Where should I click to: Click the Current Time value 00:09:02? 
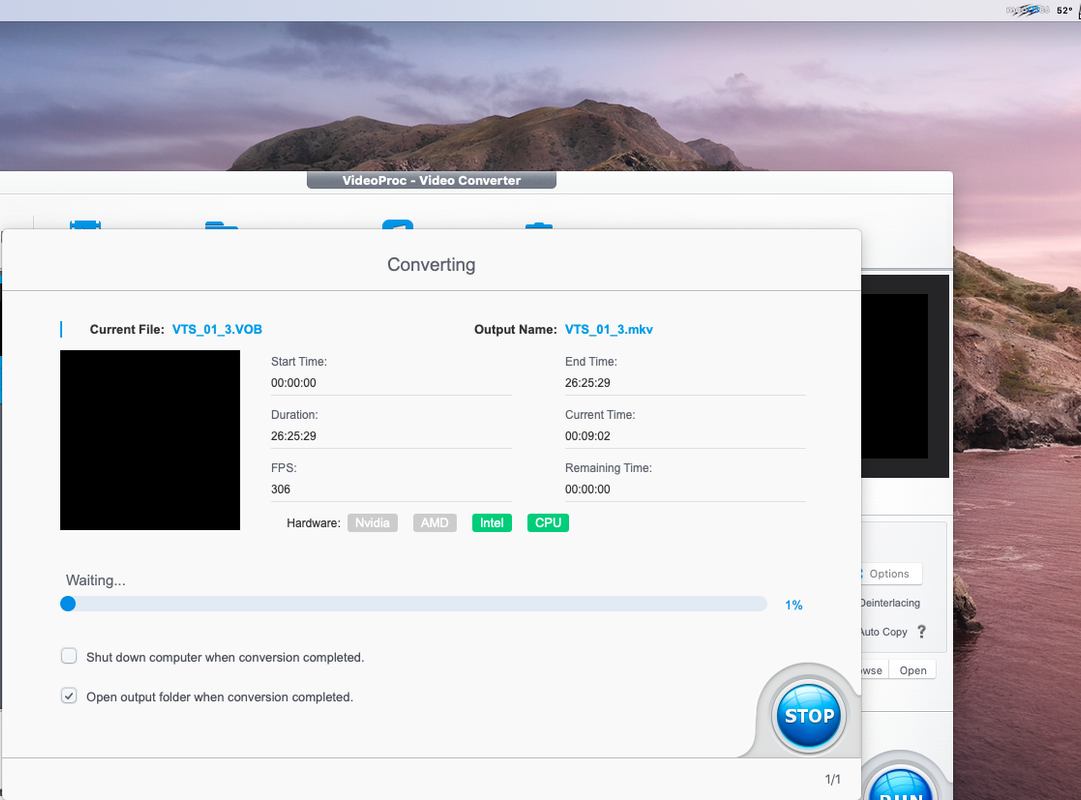click(x=587, y=436)
